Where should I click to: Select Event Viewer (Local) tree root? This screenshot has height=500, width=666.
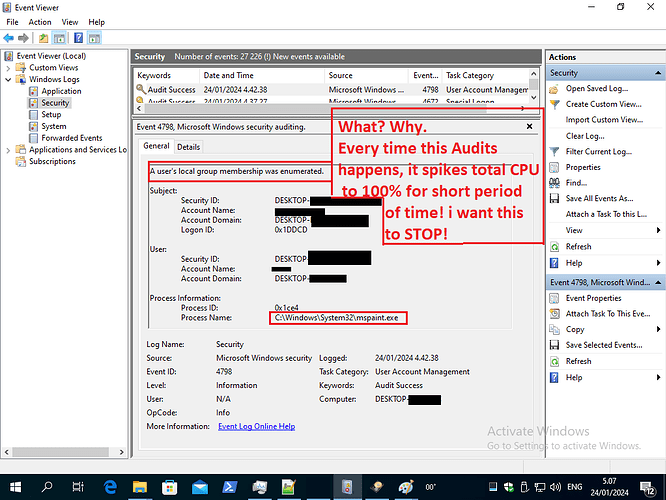coord(51,56)
